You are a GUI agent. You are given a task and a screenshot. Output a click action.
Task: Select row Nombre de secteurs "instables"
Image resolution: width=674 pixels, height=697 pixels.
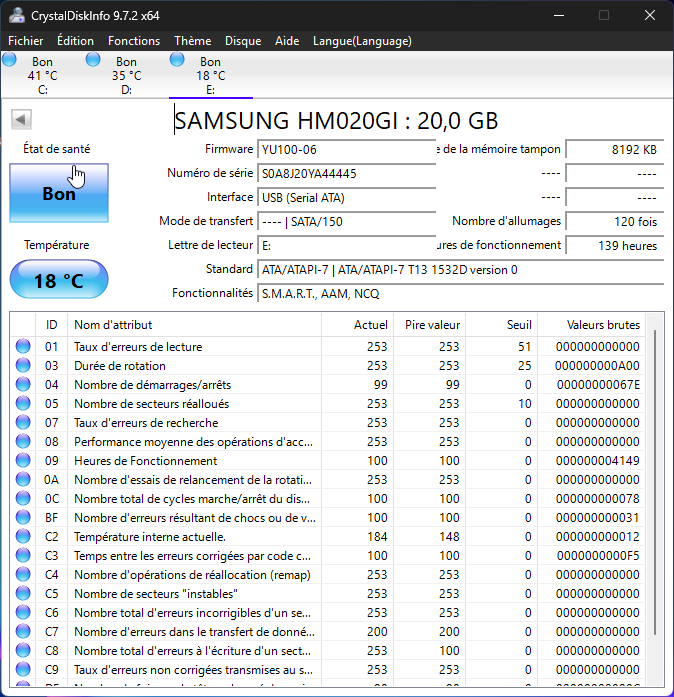(328, 593)
